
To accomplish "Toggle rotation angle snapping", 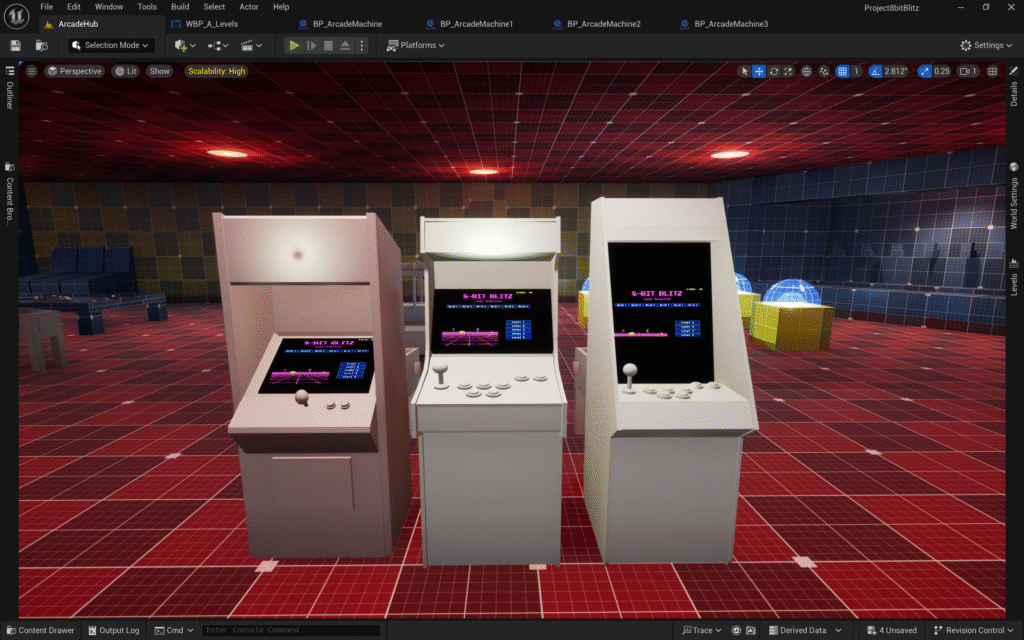I will (x=876, y=71).
